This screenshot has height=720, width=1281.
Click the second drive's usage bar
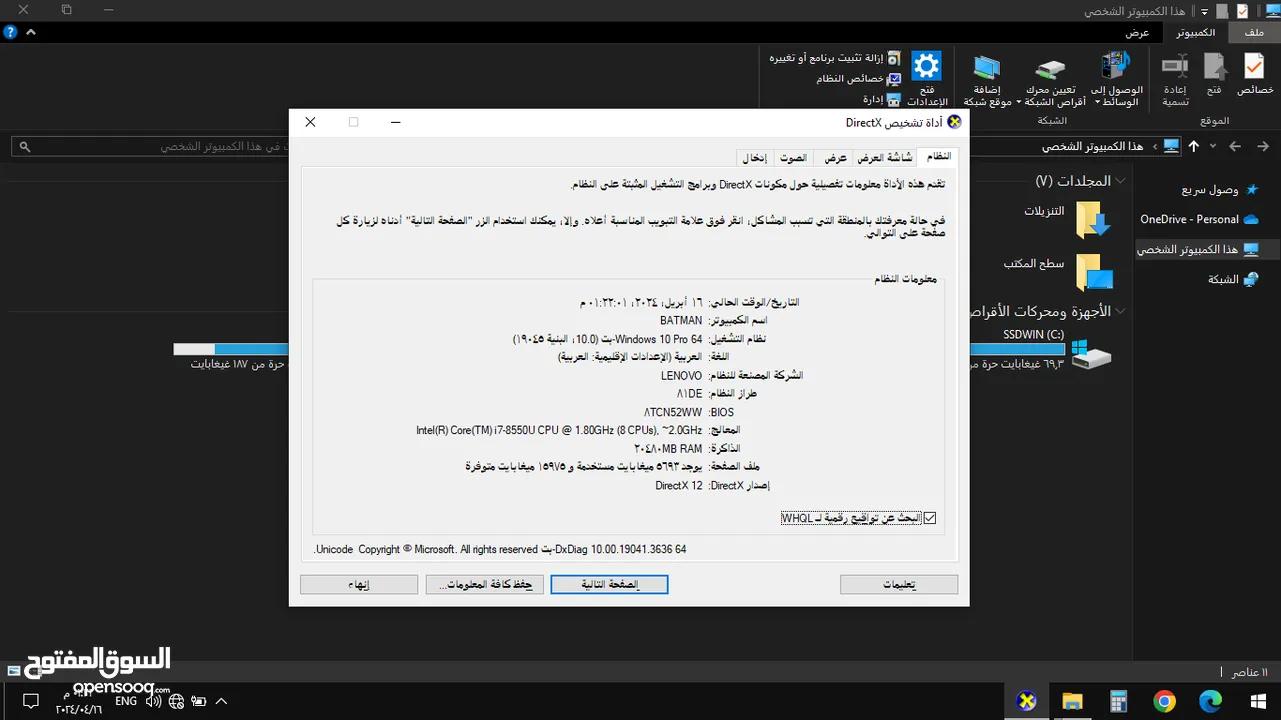point(231,349)
